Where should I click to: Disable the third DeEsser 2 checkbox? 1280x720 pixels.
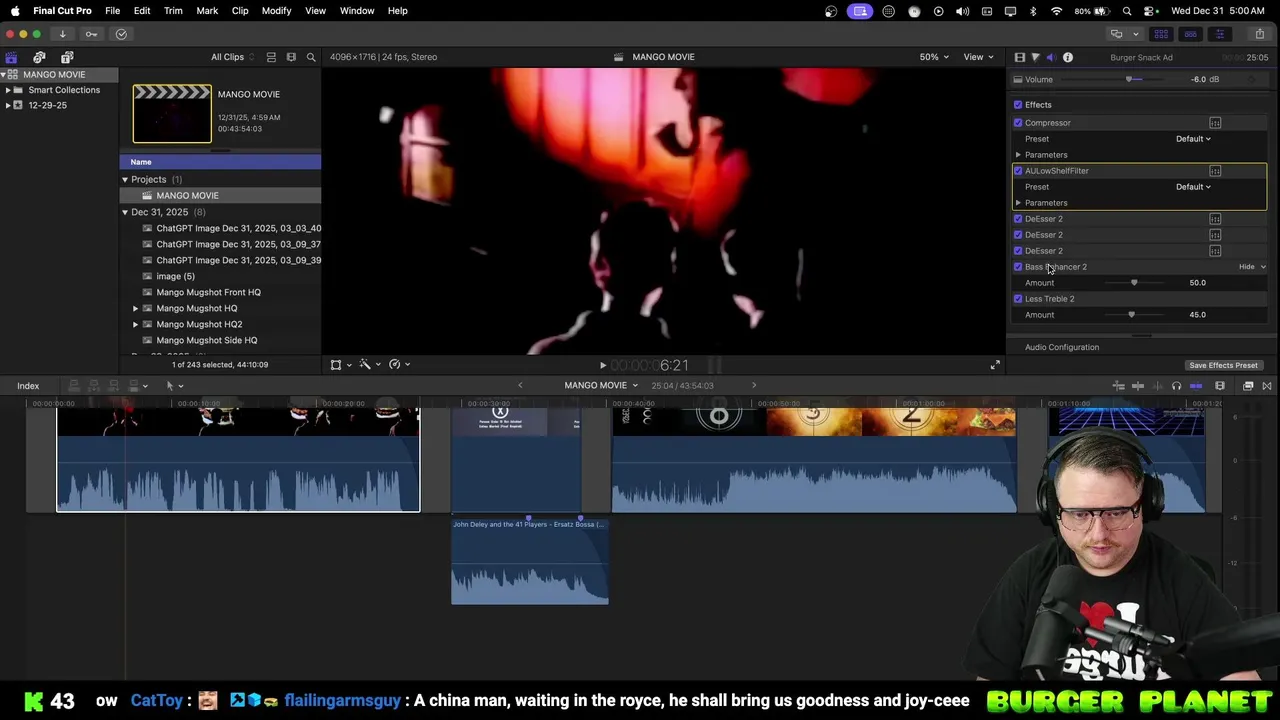tap(1018, 251)
